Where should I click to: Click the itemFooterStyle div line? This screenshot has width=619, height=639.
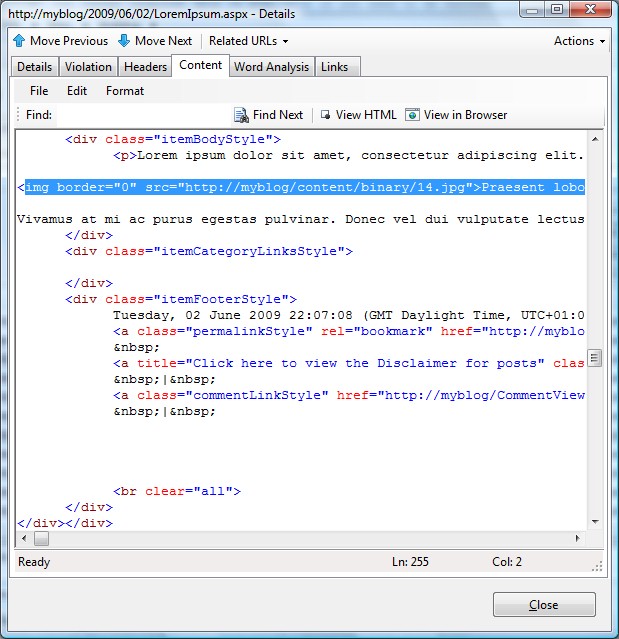point(181,299)
